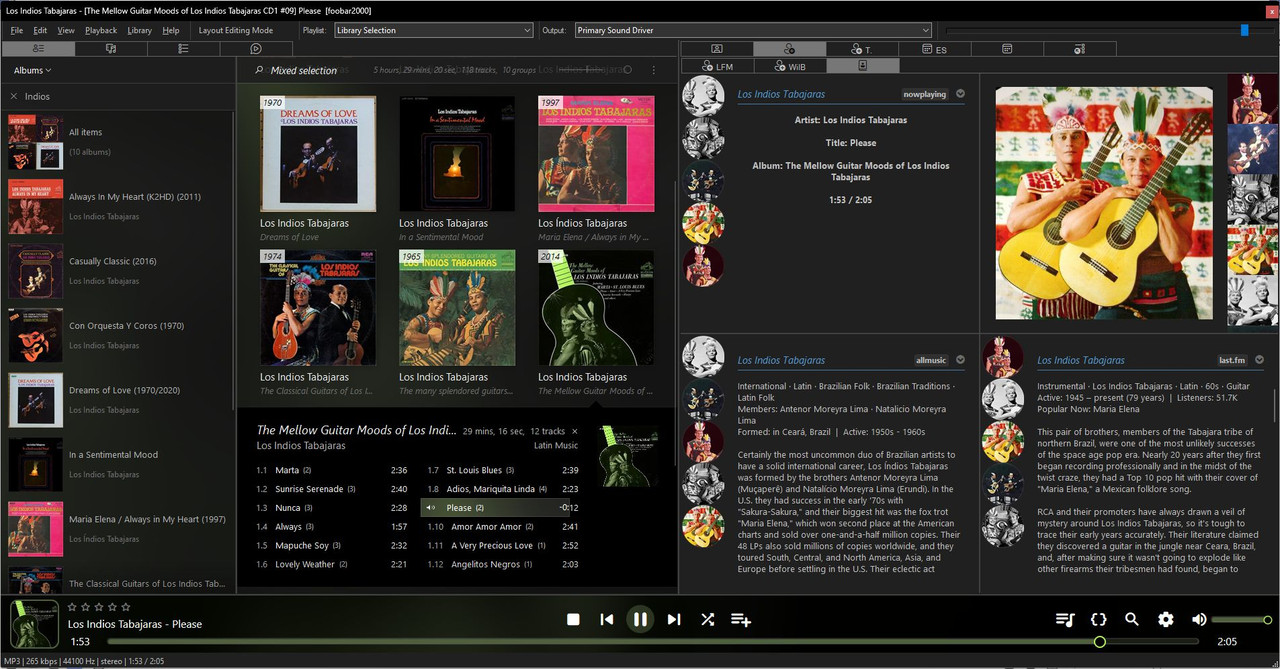Open the Playlist dropdown showing Library Selection
Viewport: 1280px width, 669px height.
(434, 30)
